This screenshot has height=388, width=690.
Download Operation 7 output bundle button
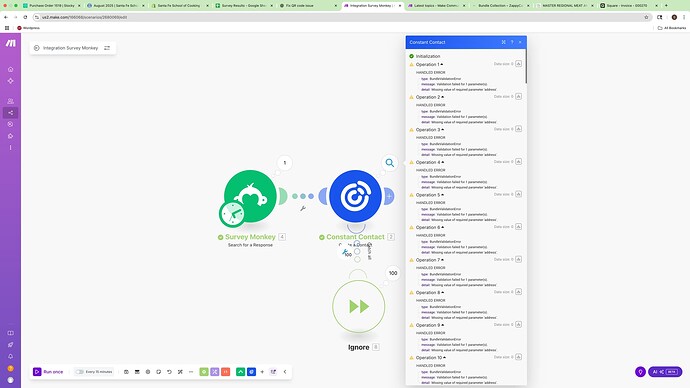(x=518, y=259)
